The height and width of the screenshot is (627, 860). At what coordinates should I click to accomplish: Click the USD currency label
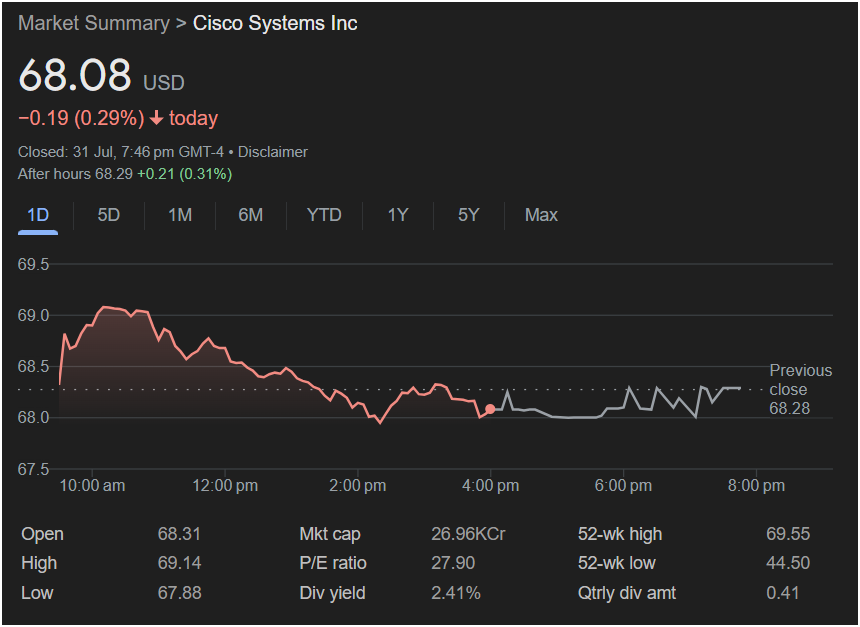pyautogui.click(x=163, y=83)
